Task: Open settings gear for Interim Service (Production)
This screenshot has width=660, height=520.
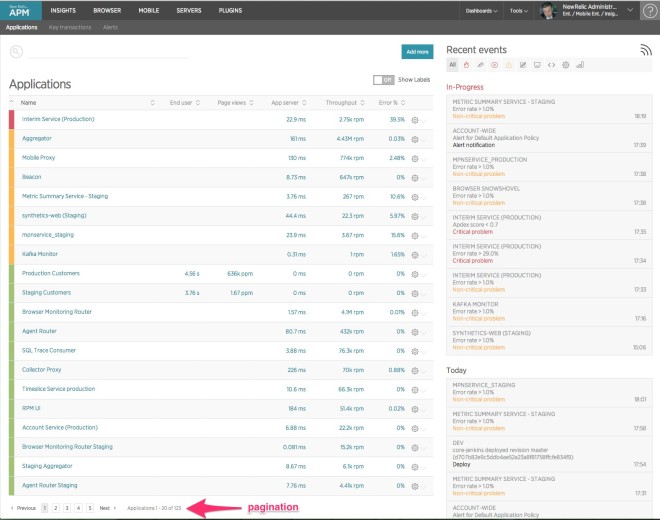Action: pos(415,120)
